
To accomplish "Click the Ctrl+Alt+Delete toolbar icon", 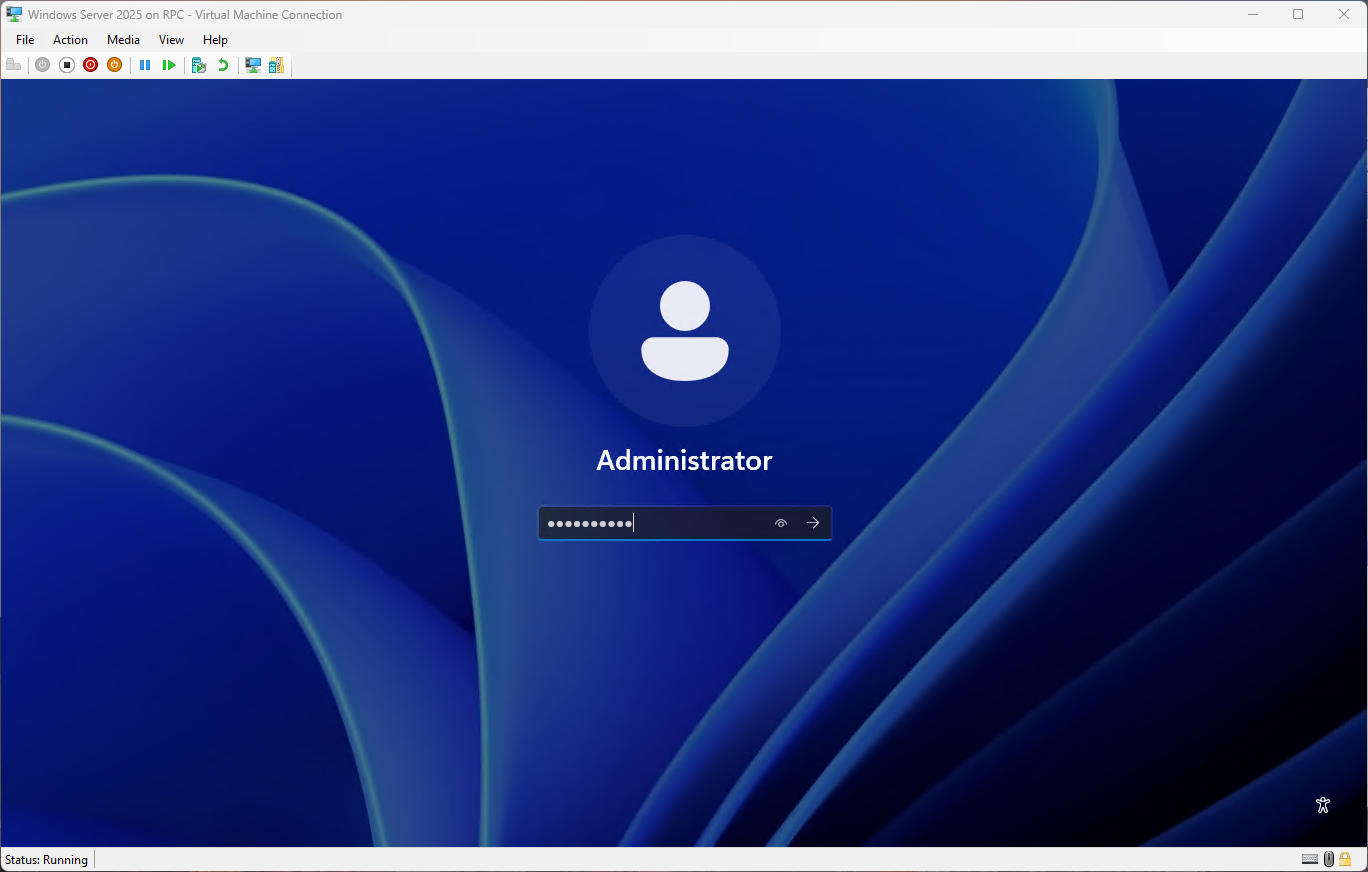I will click(13, 65).
